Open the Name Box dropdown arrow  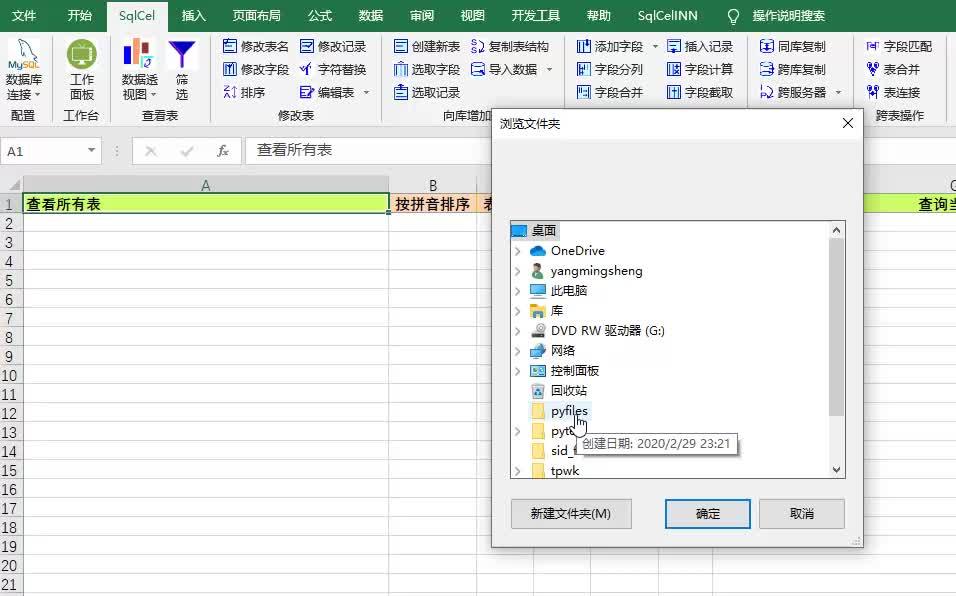[91, 151]
